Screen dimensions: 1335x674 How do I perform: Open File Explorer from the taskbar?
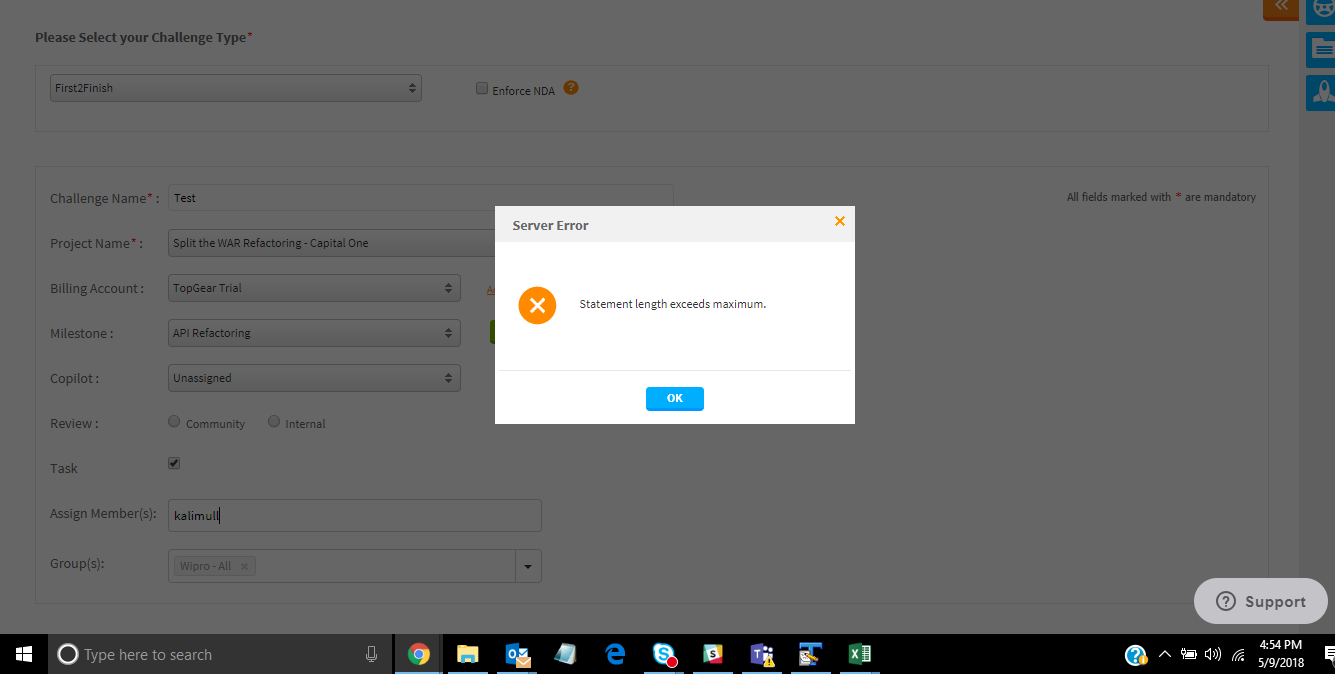pos(467,654)
